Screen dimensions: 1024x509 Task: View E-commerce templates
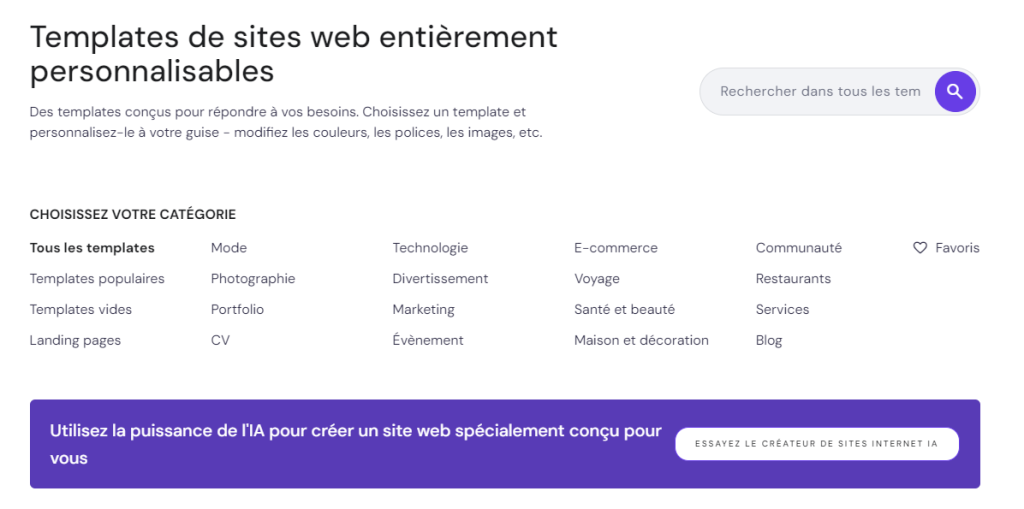coord(616,248)
